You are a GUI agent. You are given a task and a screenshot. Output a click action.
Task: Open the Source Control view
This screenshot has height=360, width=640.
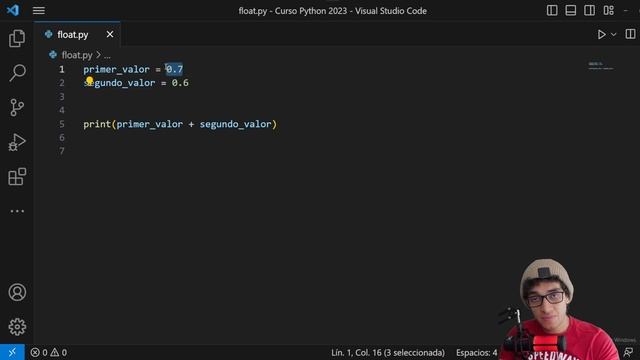point(17,108)
